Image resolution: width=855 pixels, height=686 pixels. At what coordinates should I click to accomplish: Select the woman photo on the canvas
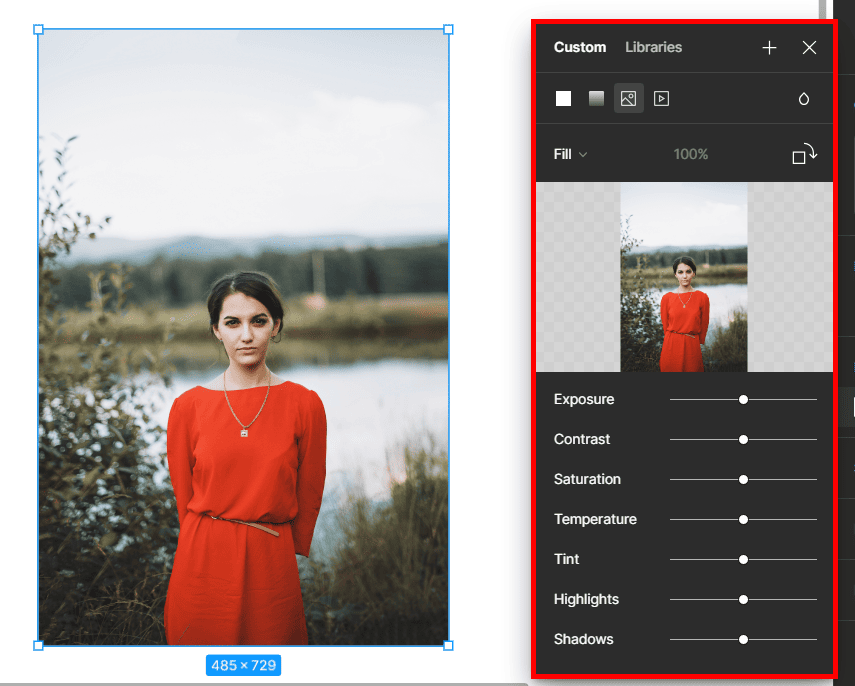tap(243, 337)
